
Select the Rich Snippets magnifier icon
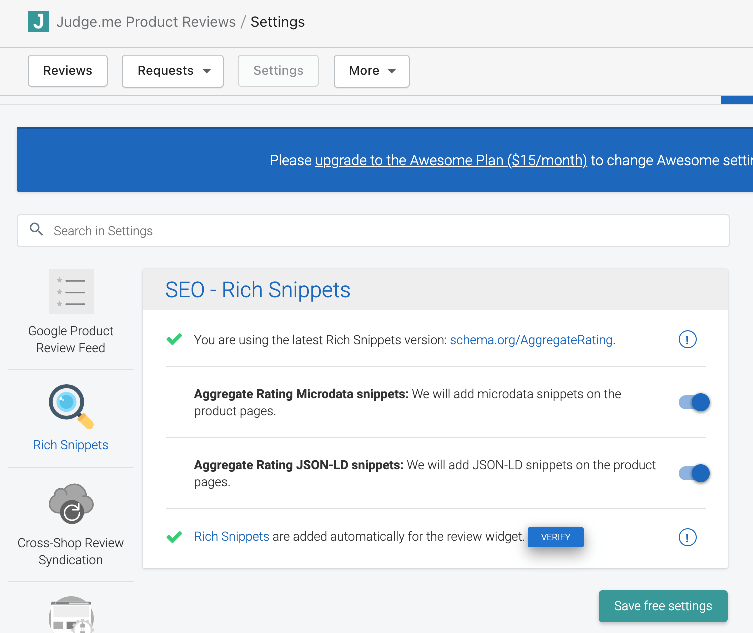click(71, 406)
